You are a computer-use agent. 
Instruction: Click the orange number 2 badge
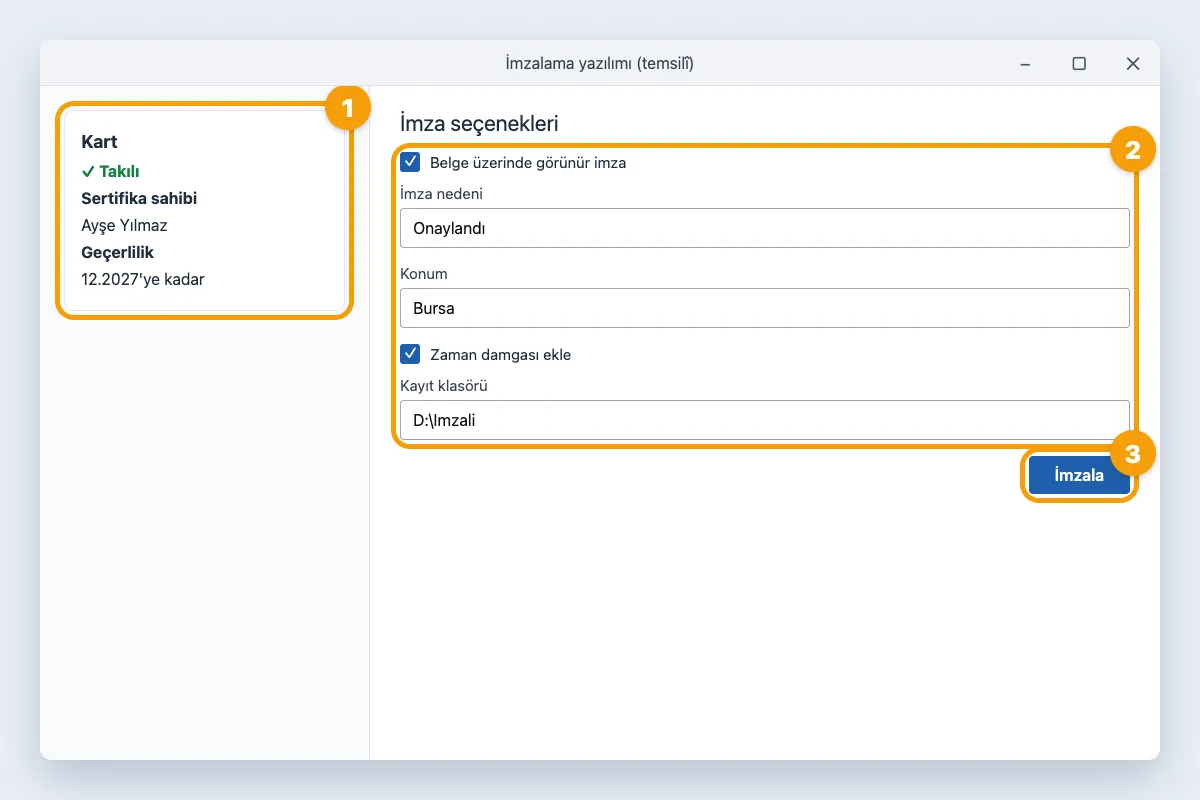pos(1133,151)
